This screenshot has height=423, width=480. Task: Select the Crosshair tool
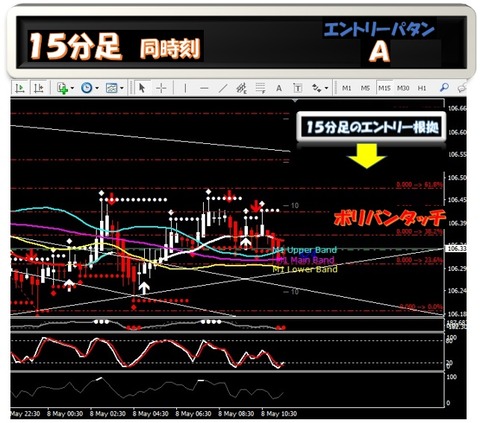pyautogui.click(x=161, y=88)
